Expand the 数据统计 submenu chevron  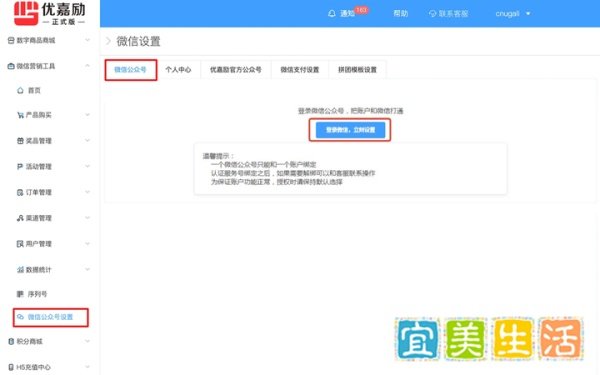tap(87, 269)
